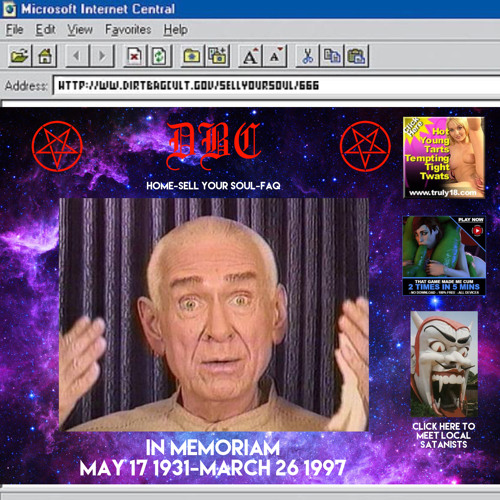
Task: Click the Paste clipboard icon
Action: point(357,56)
